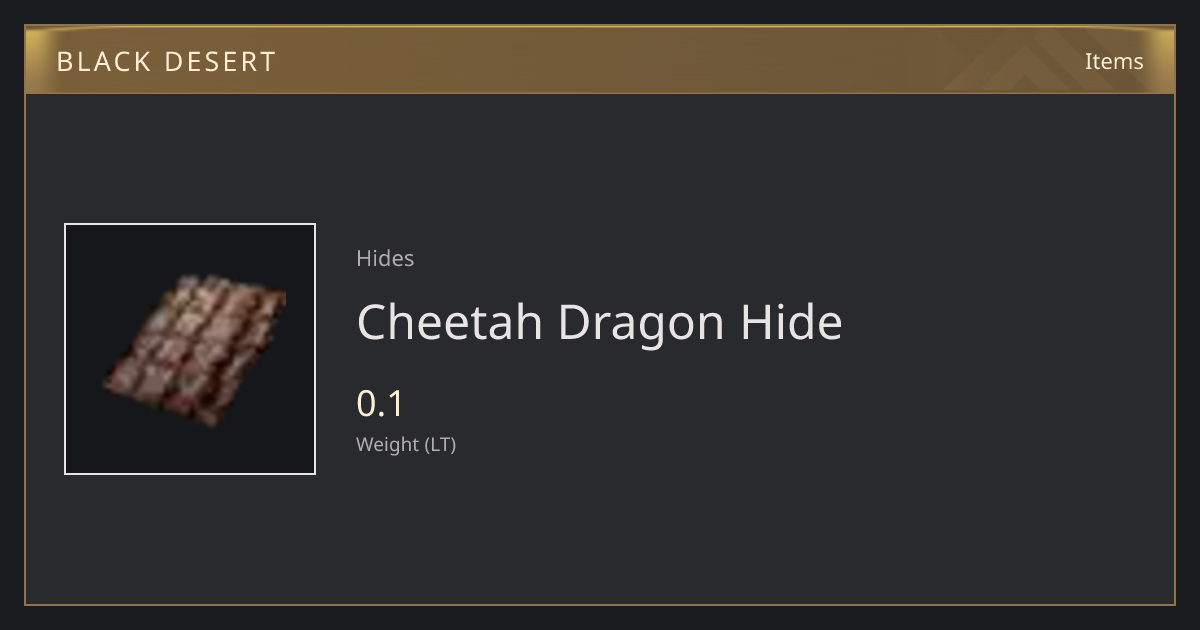Click the white-framed item thumbnail box

(190, 349)
